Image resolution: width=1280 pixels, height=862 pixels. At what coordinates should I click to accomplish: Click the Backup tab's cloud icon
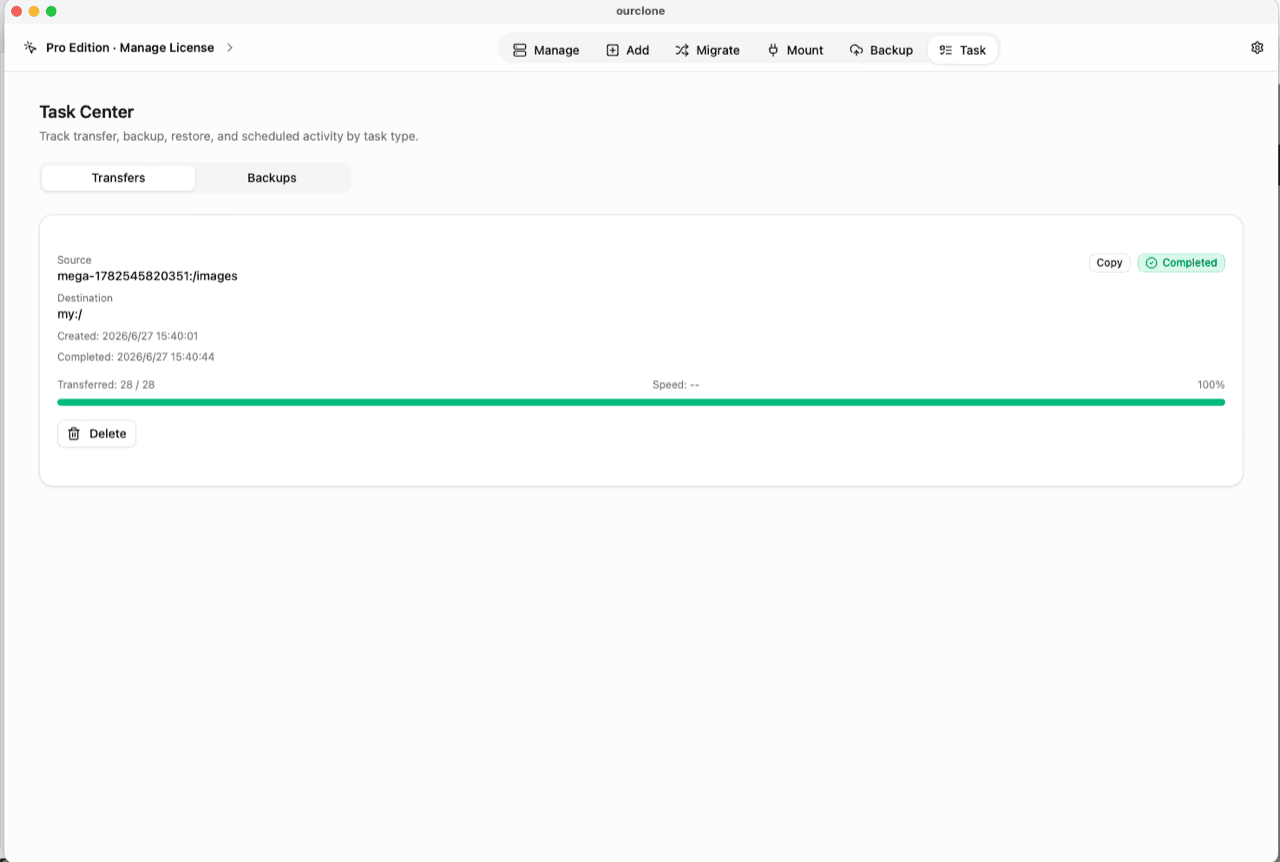856,50
